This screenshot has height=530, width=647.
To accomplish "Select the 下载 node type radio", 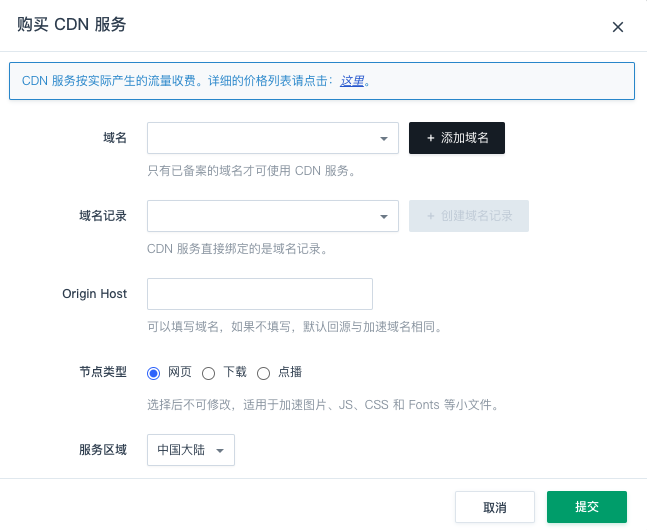I will coord(208,373).
